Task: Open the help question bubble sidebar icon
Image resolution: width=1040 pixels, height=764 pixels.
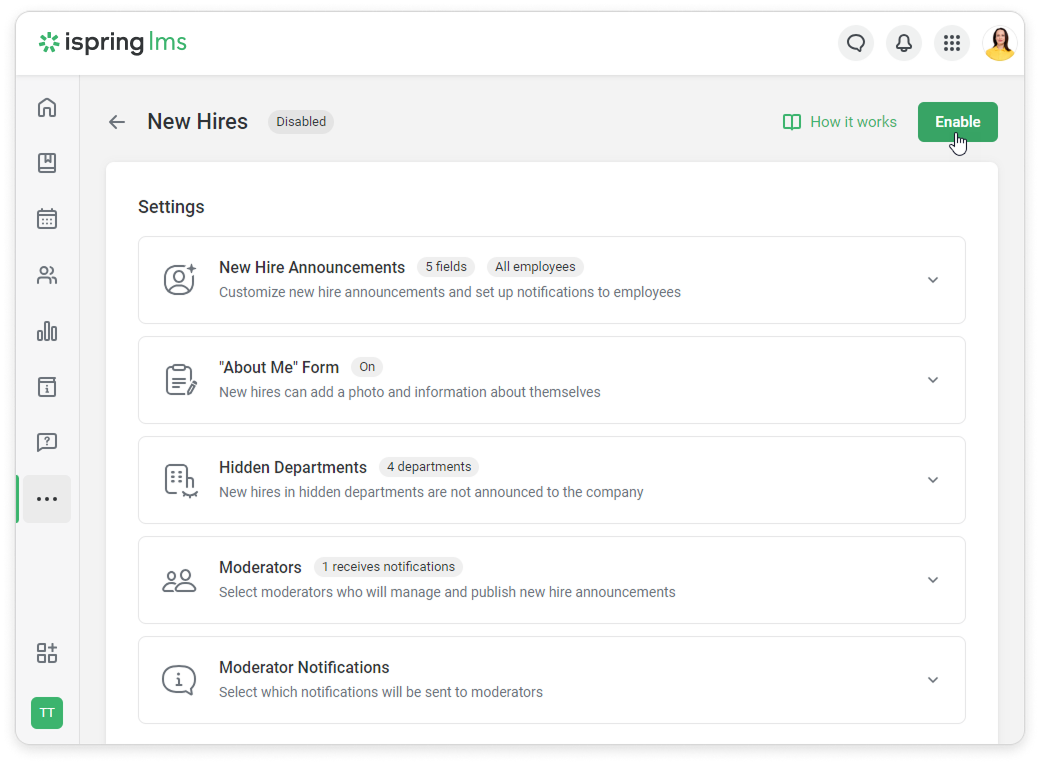Action: (x=47, y=442)
